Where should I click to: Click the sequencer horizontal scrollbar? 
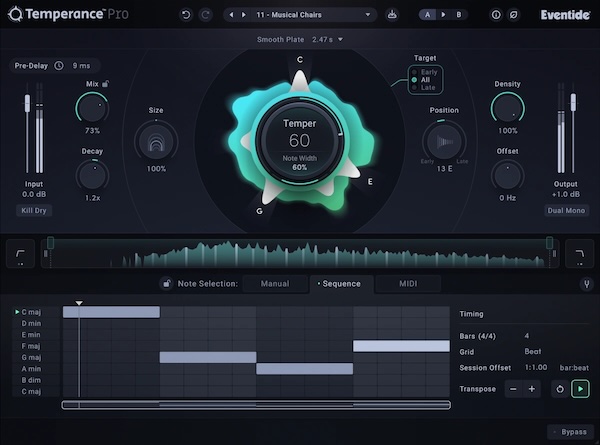256,405
